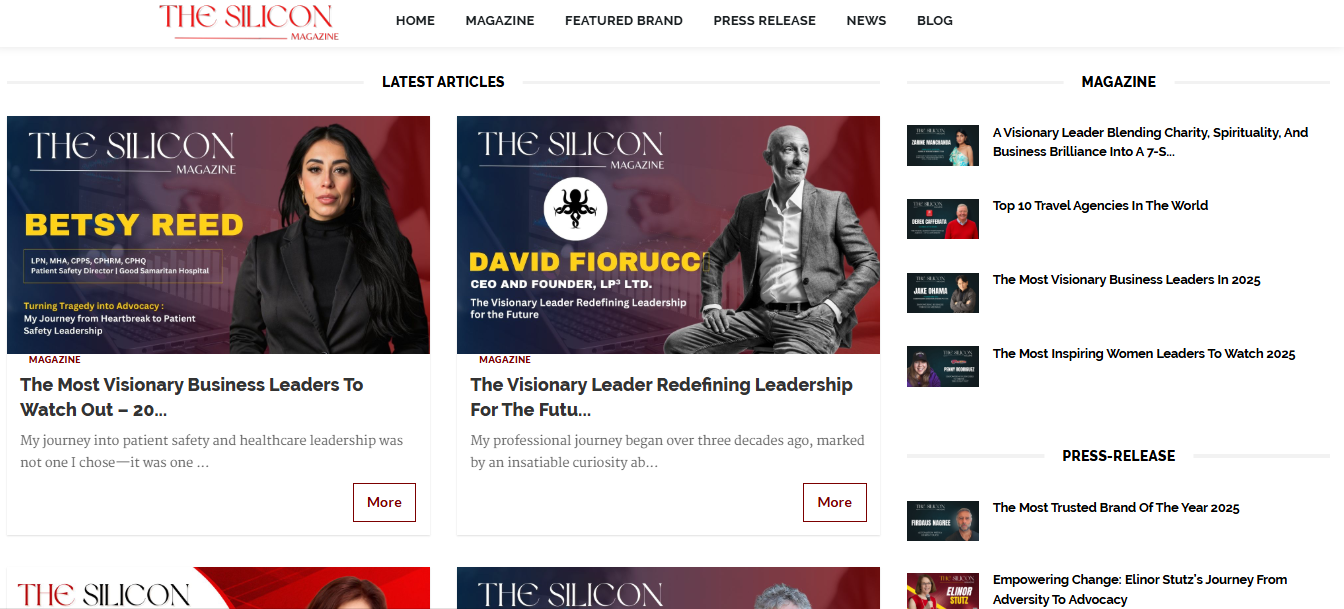Open the BLOG page from navbar

click(935, 20)
